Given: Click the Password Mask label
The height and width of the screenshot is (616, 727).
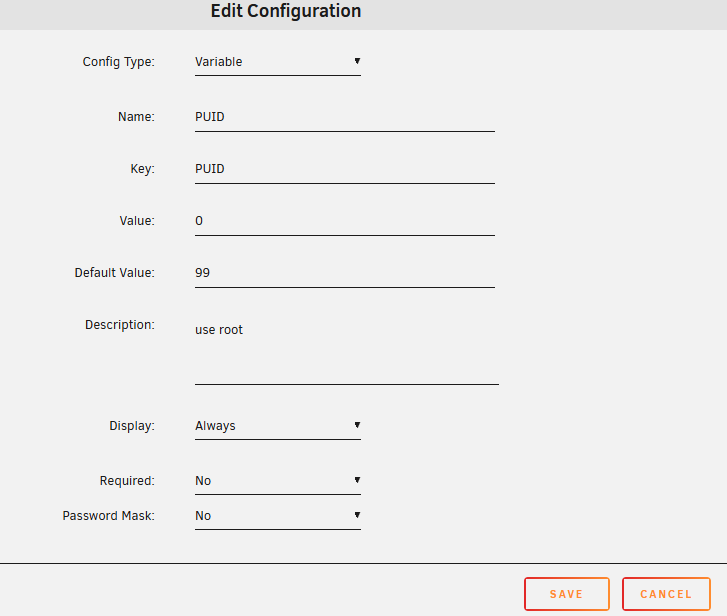Looking at the screenshot, I should [x=108, y=516].
